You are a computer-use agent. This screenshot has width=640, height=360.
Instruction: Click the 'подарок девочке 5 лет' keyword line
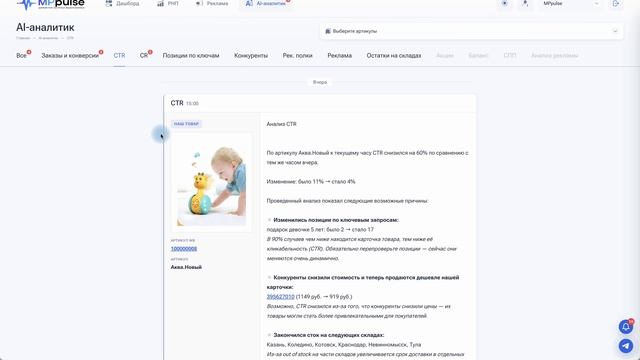(x=320, y=229)
